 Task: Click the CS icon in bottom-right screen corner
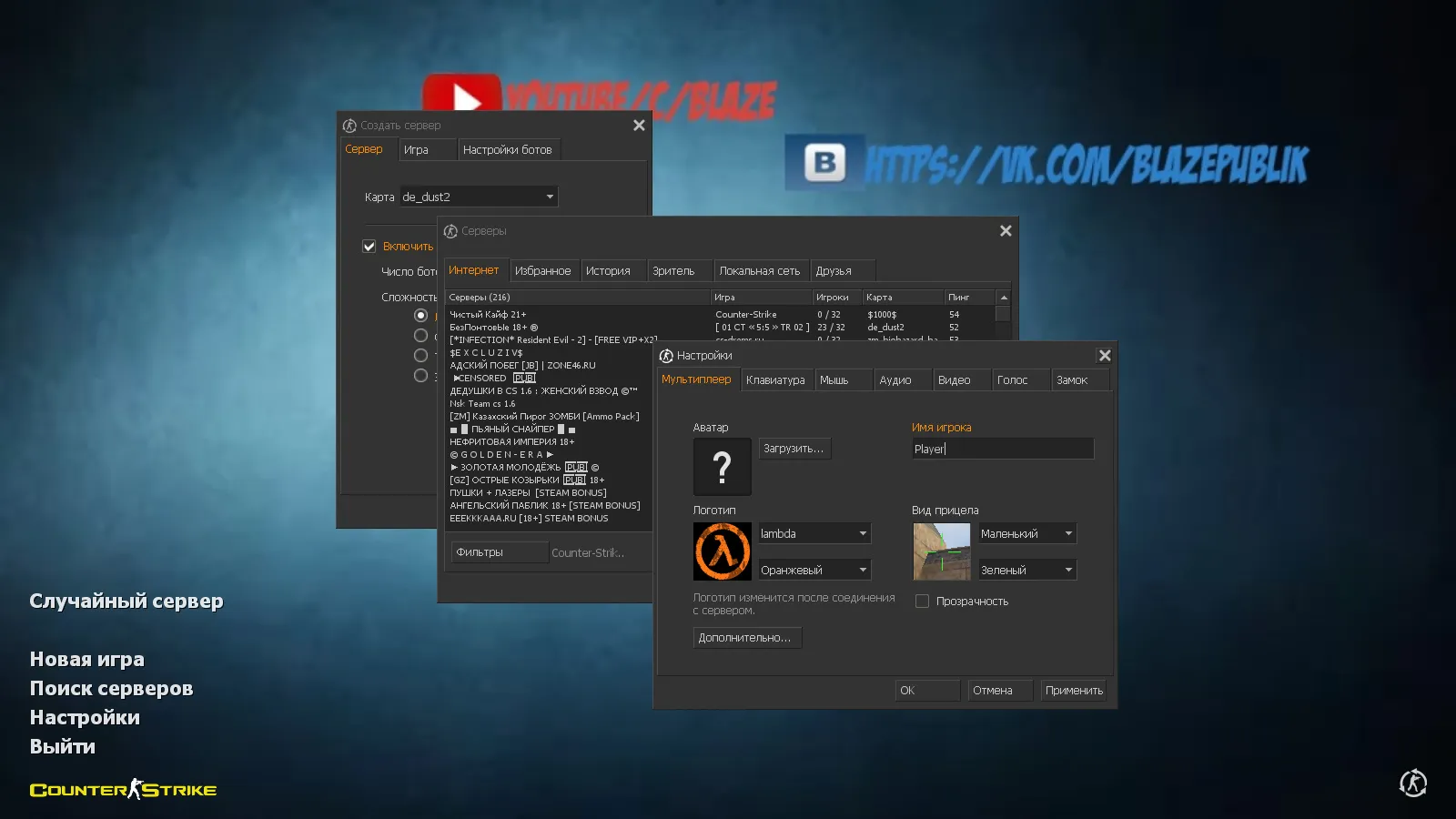[1413, 783]
